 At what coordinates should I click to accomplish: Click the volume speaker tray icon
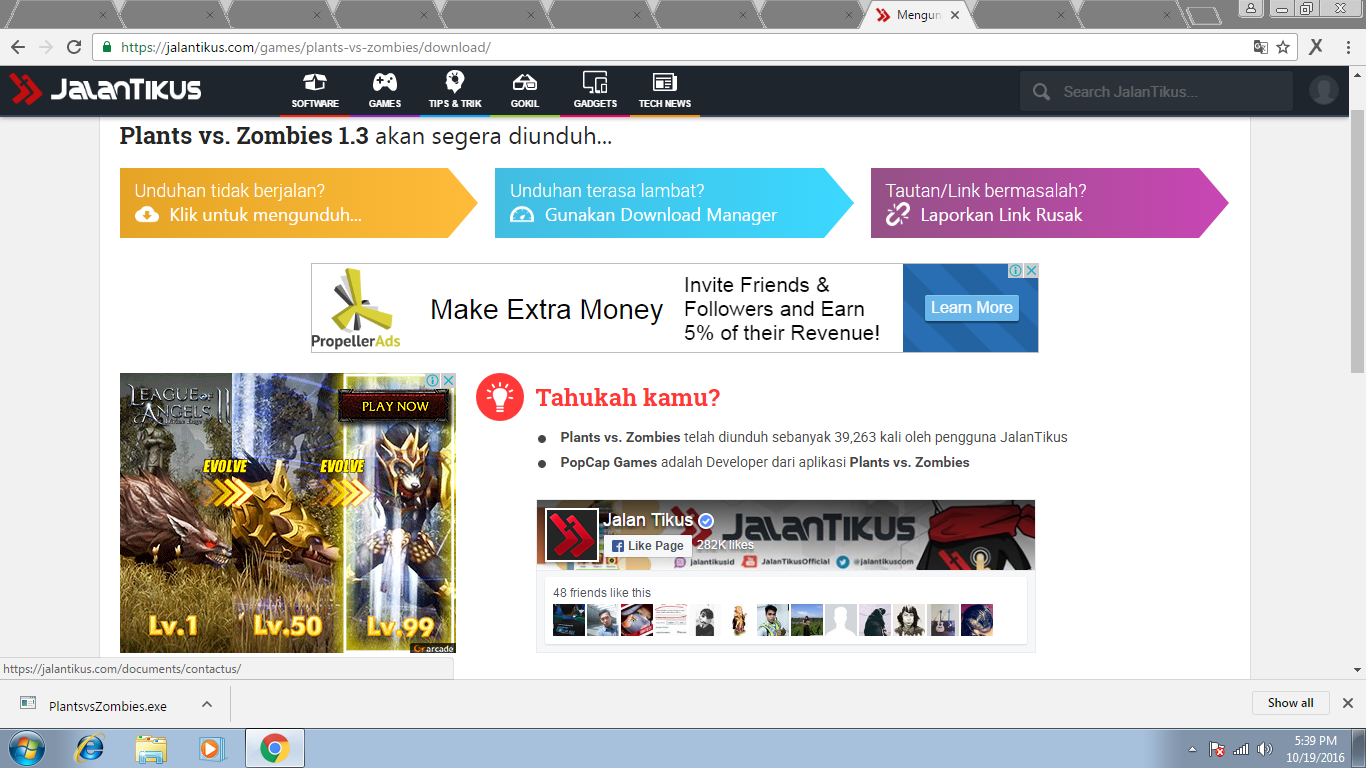coord(1265,749)
